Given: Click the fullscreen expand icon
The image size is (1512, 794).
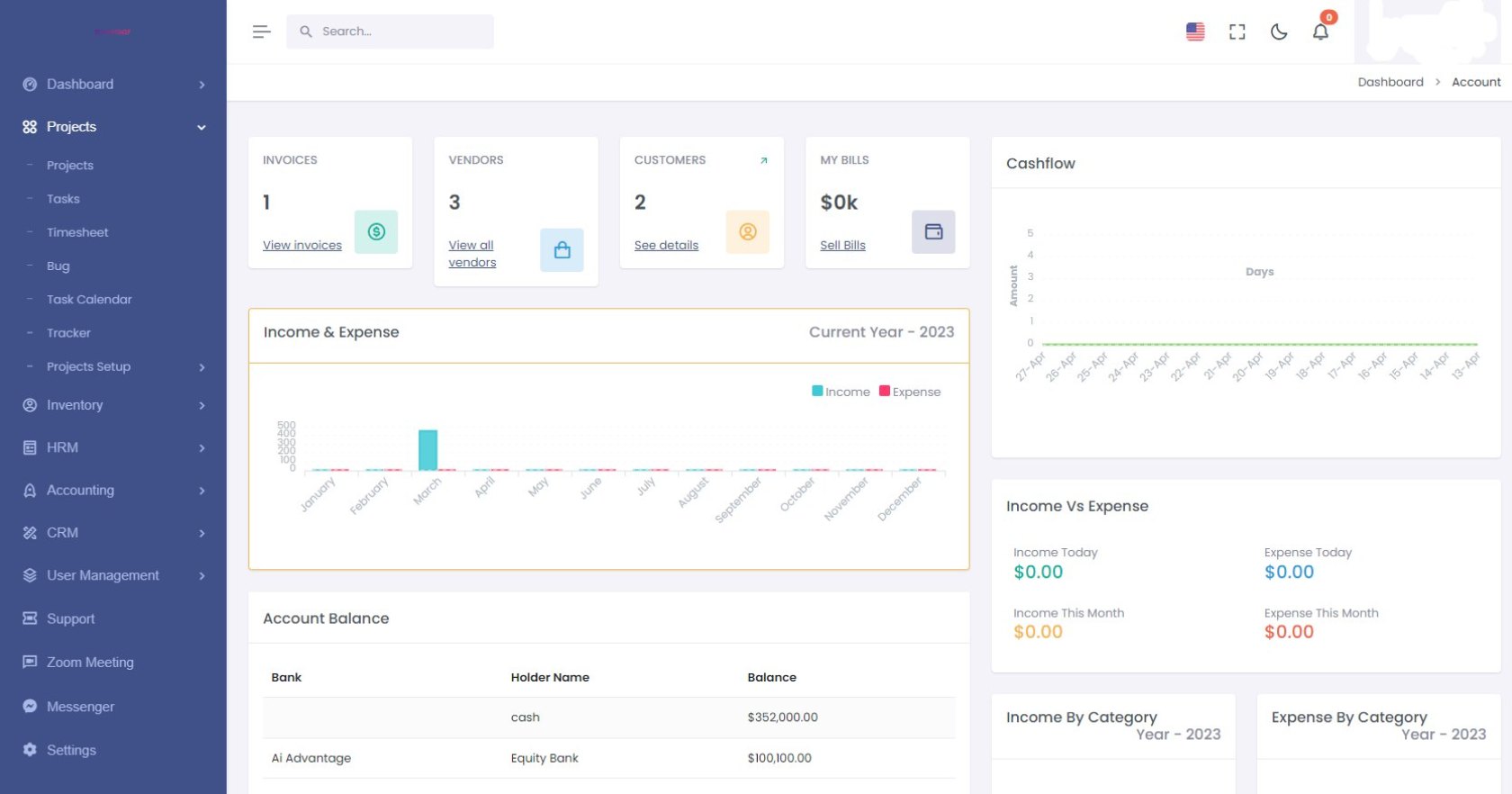Looking at the screenshot, I should pyautogui.click(x=1237, y=32).
